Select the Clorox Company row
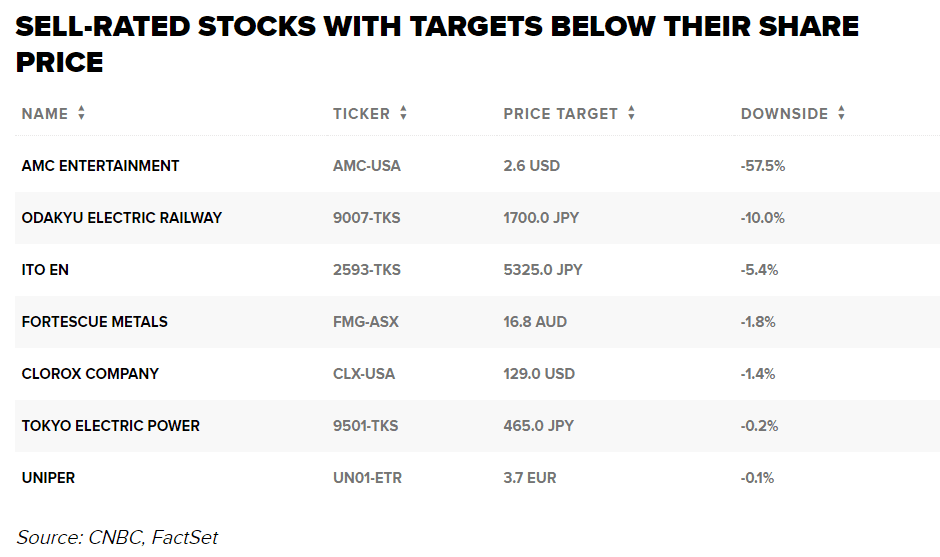 [90, 374]
